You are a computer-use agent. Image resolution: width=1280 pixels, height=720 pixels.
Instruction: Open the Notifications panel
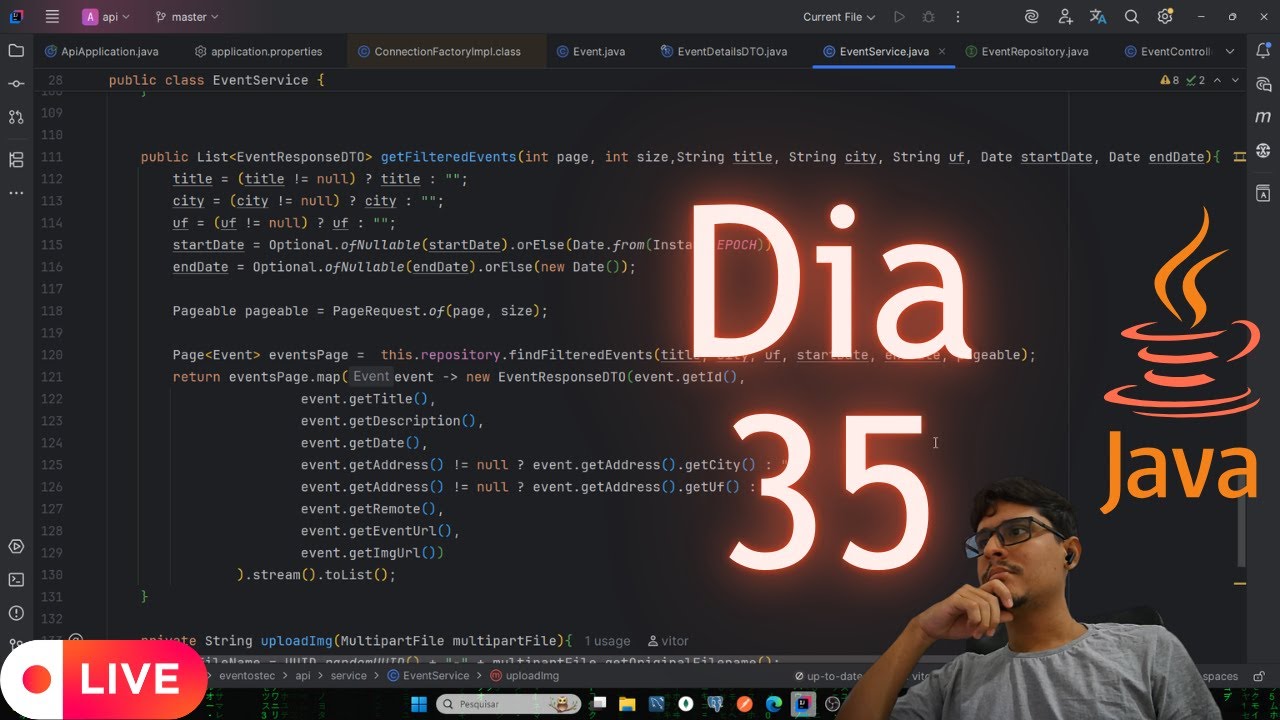1263,51
